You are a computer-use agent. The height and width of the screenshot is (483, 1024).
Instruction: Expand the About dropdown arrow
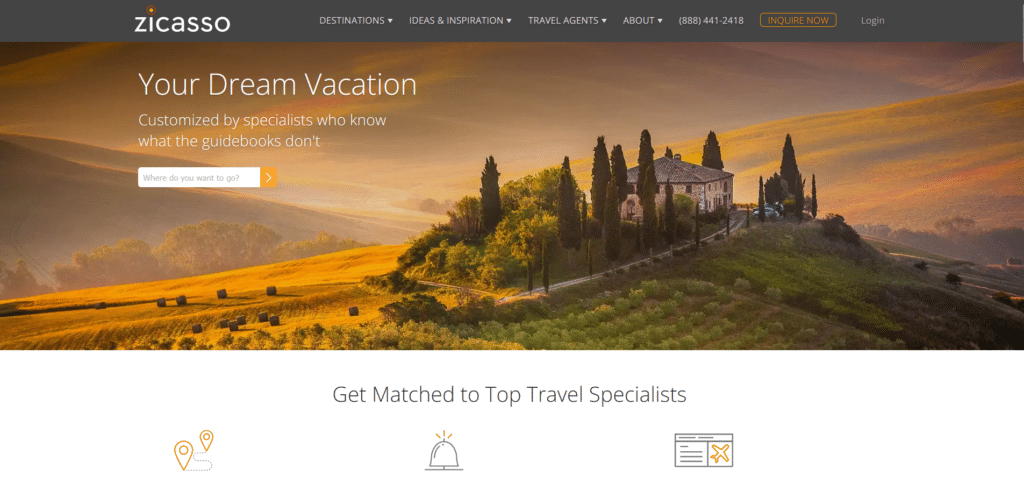[x=660, y=21]
